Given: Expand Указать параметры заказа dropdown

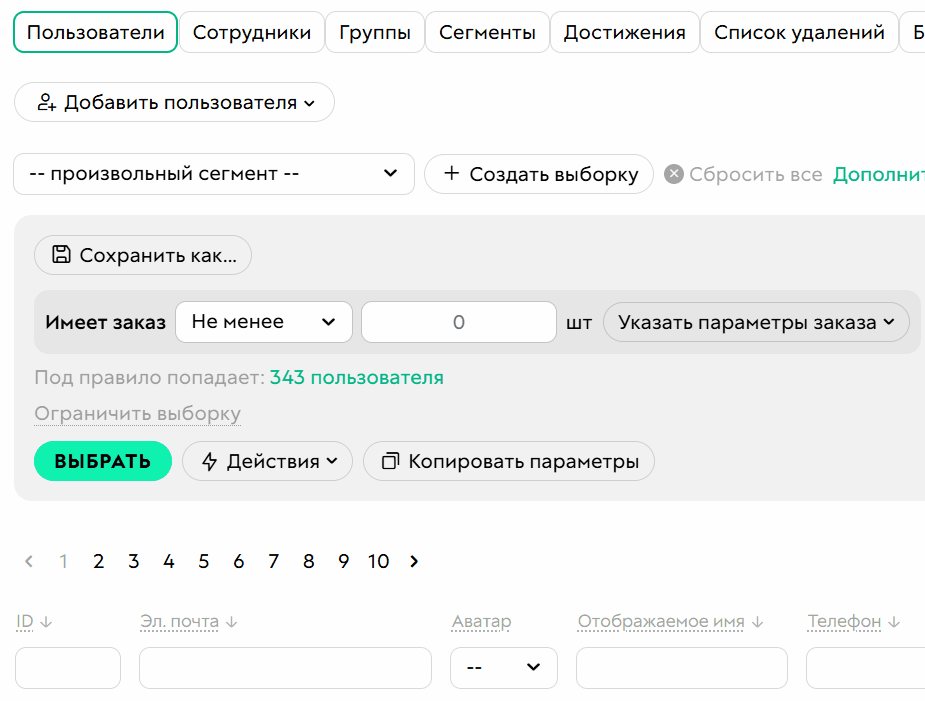Looking at the screenshot, I should [x=756, y=322].
